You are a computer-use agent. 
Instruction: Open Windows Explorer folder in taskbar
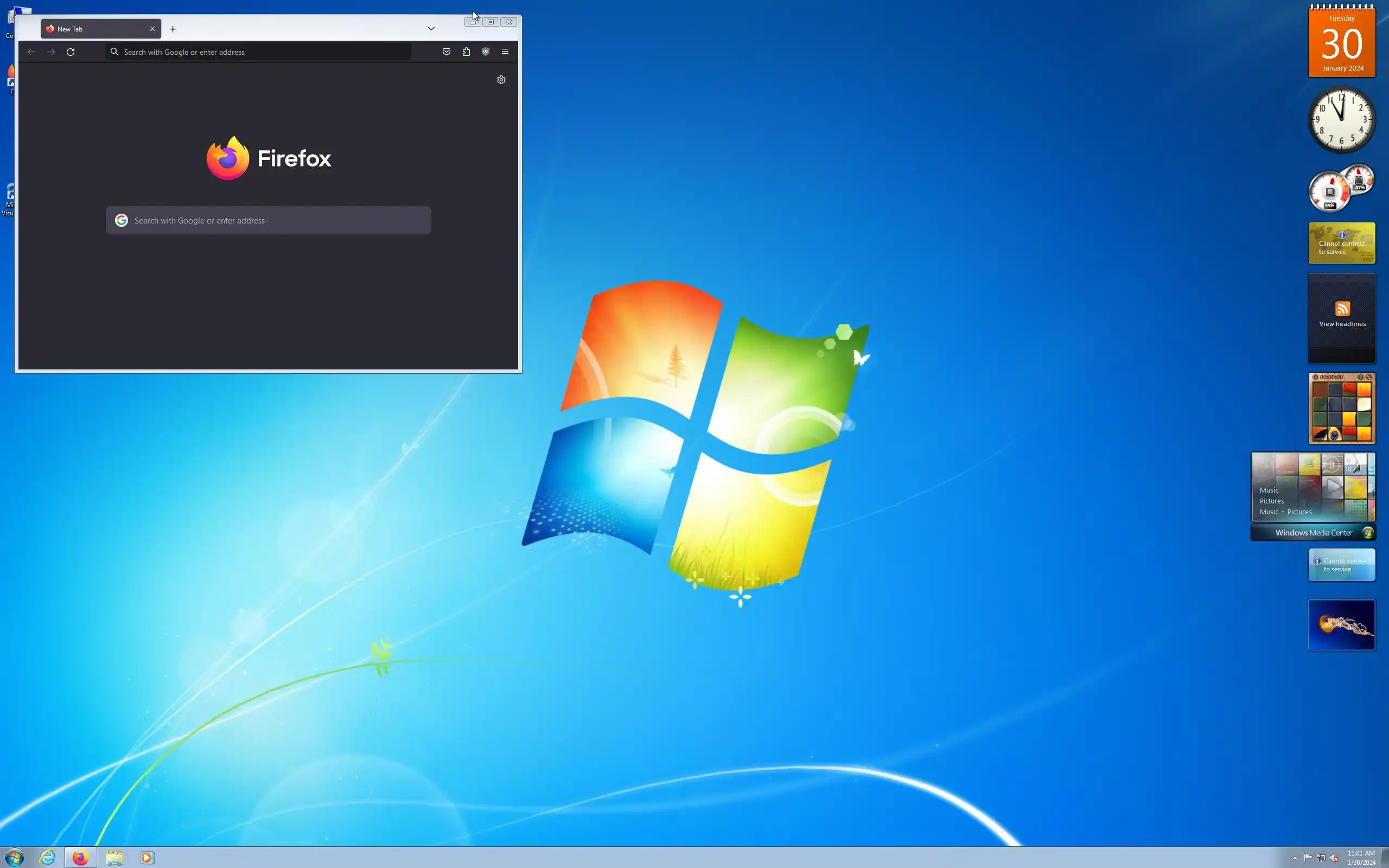click(114, 858)
